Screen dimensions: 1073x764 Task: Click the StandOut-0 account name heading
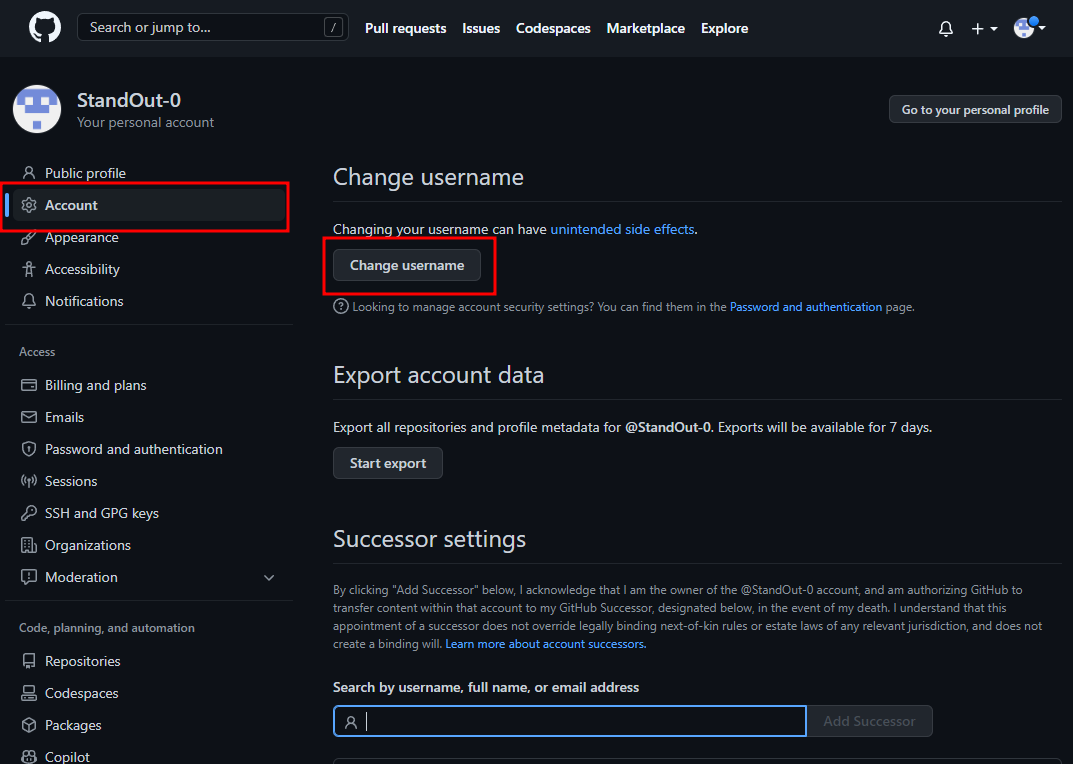pos(129,100)
